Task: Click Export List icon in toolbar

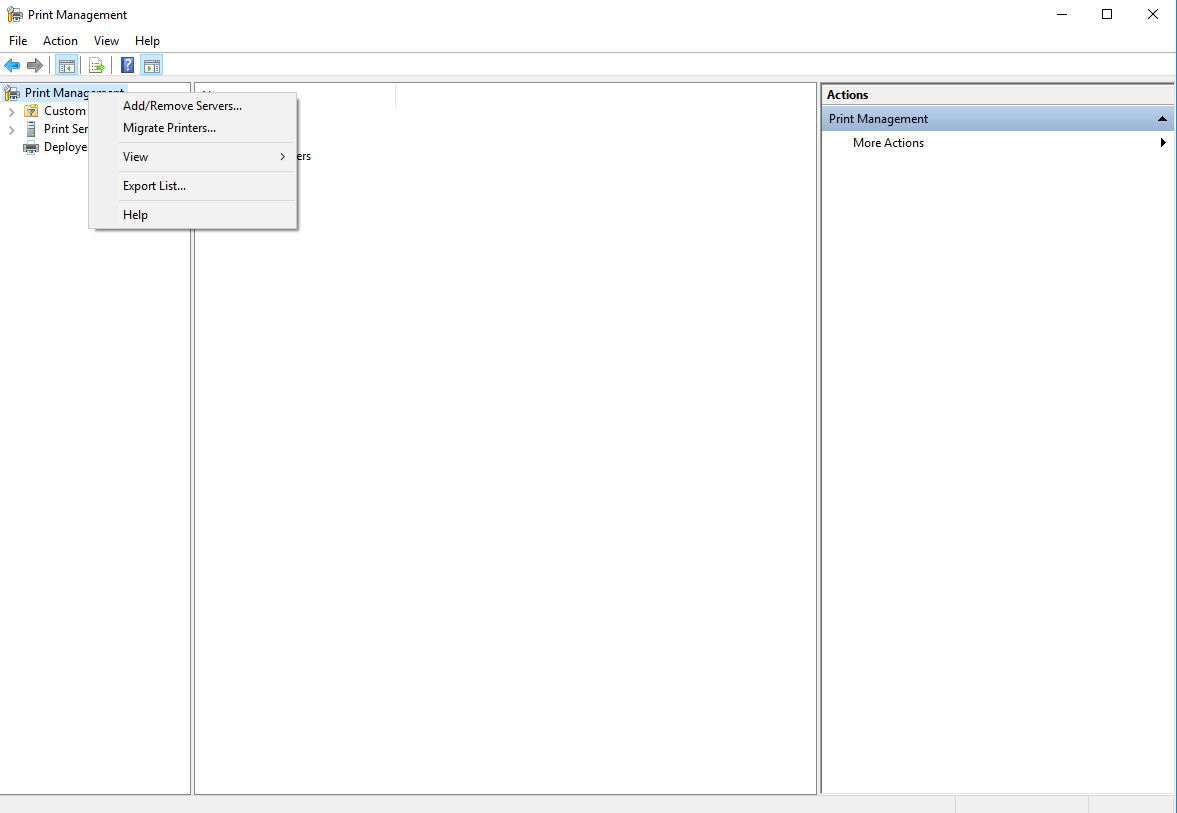Action: 97,65
